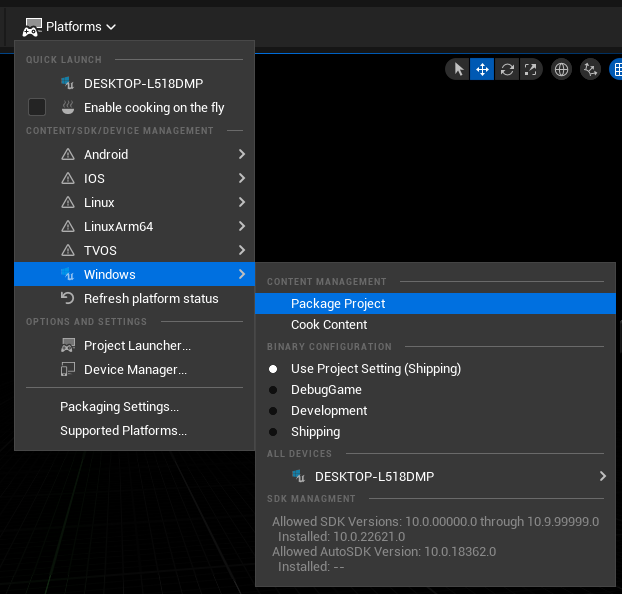Choose the Translate move tool
Screen dimensions: 622x594
coord(482,69)
